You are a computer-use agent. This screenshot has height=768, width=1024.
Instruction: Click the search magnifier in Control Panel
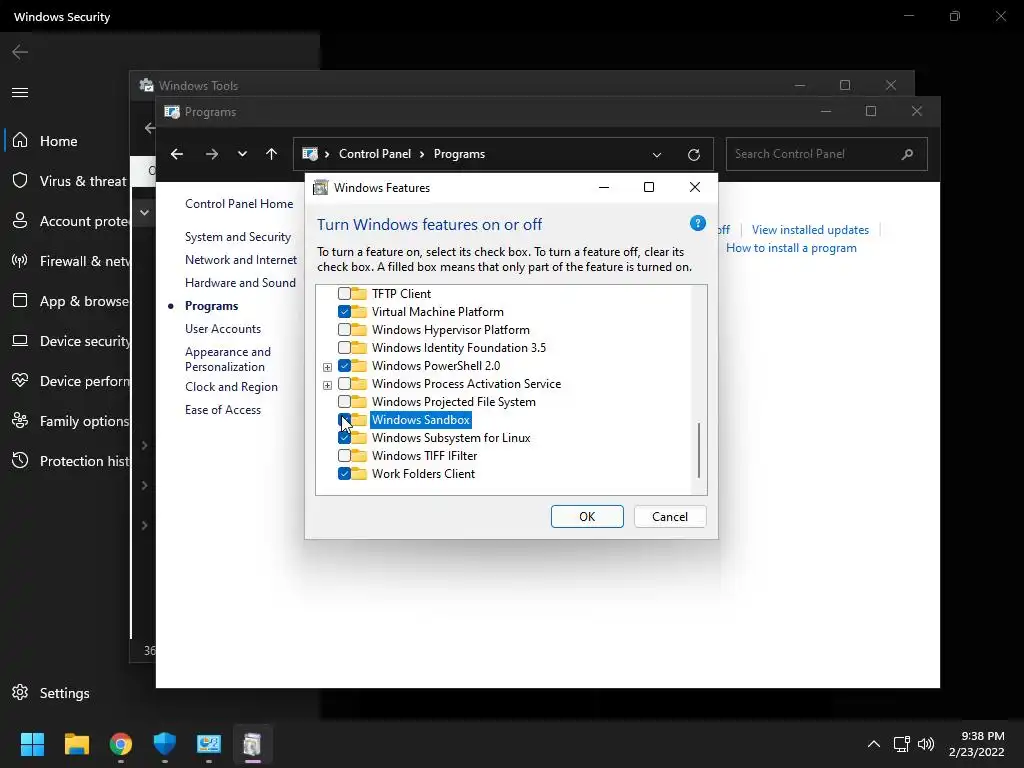pyautogui.click(x=907, y=154)
